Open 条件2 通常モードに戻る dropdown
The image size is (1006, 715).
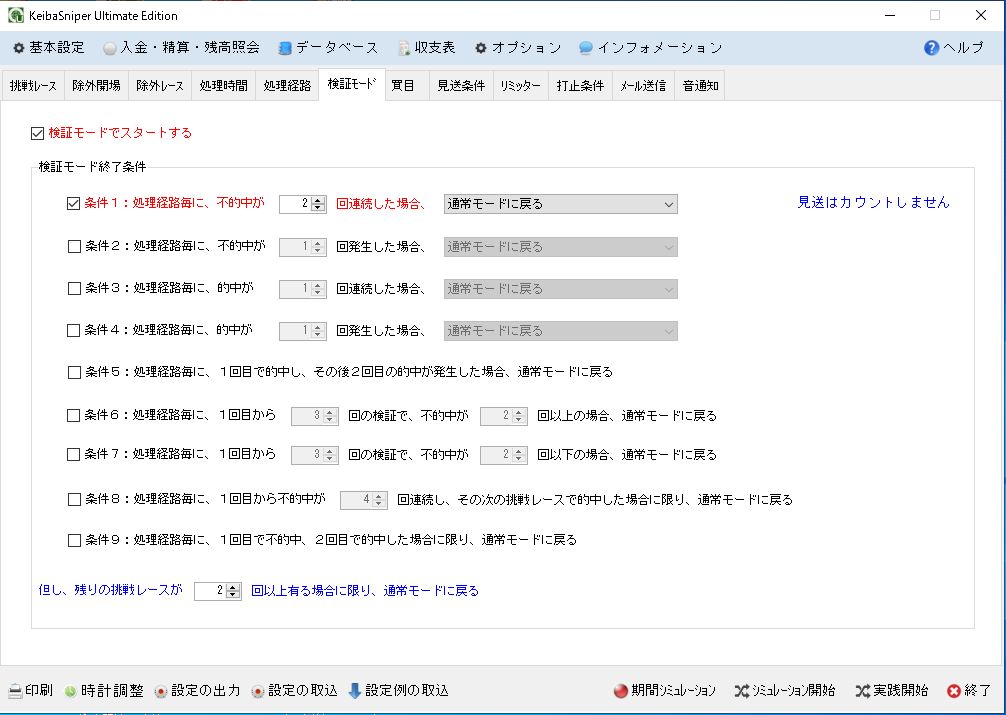pyautogui.click(x=561, y=247)
